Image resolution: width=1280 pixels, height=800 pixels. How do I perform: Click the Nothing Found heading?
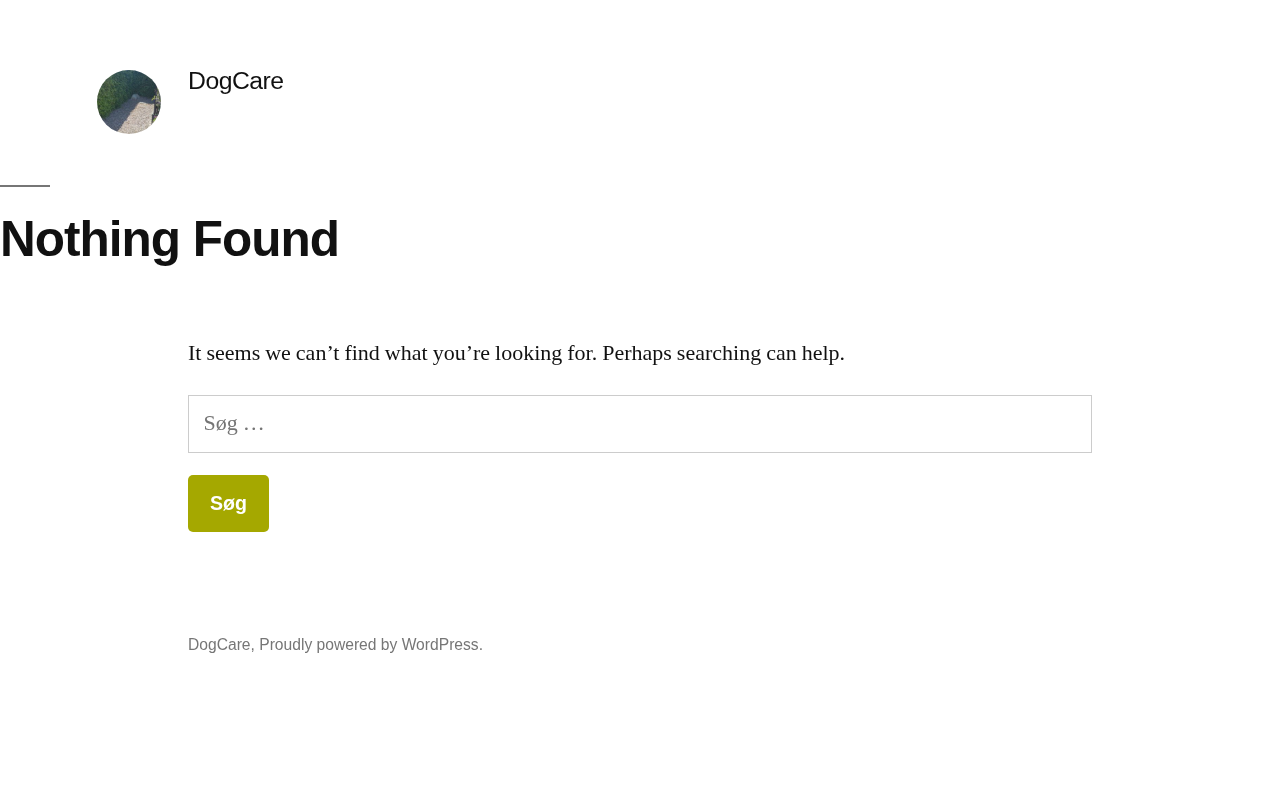[x=169, y=239]
